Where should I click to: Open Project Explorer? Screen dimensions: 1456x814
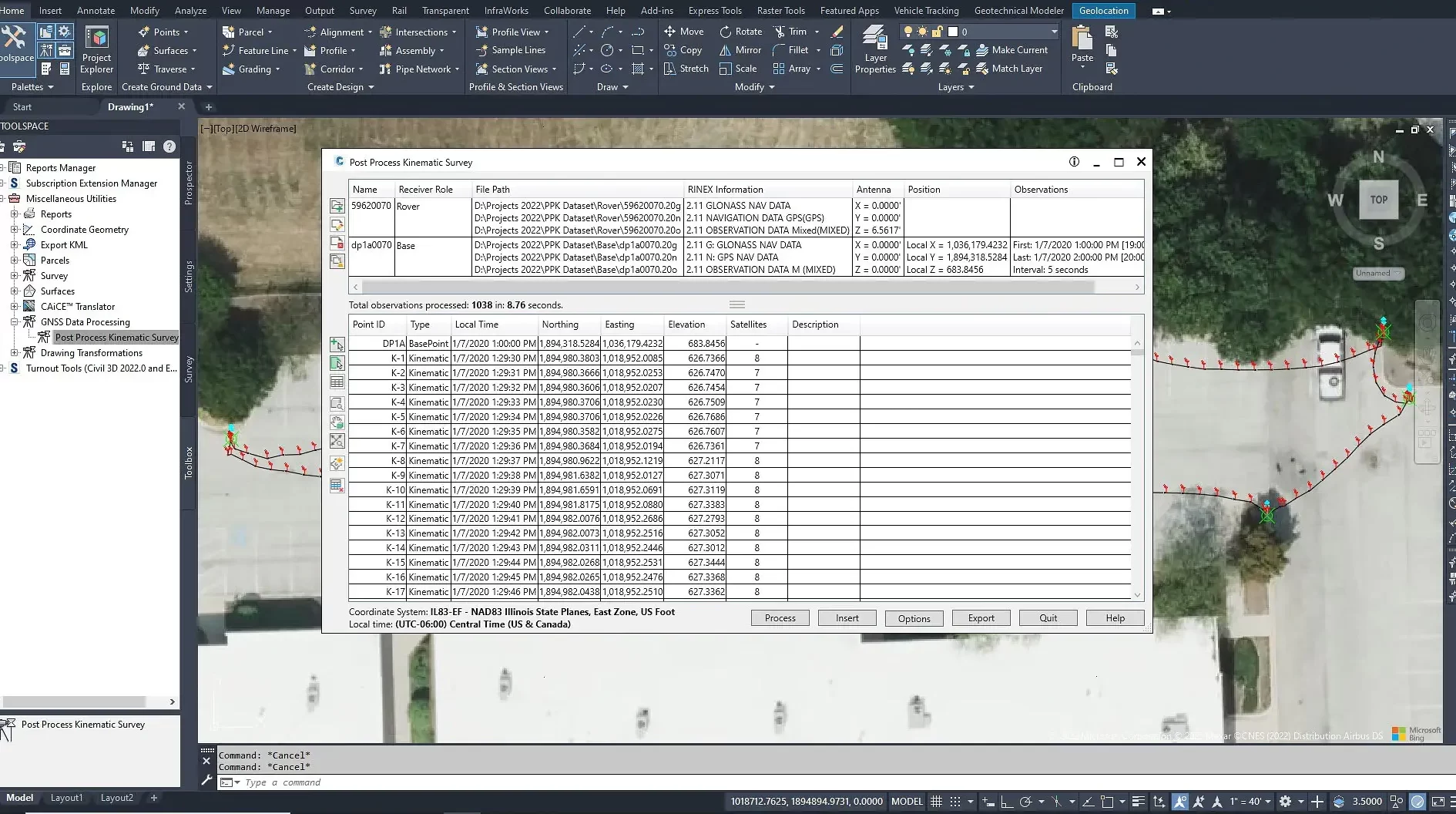pyautogui.click(x=96, y=49)
